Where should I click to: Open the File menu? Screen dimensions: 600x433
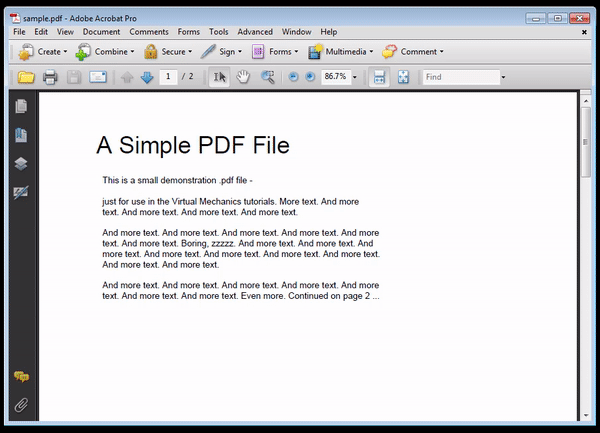[19, 32]
